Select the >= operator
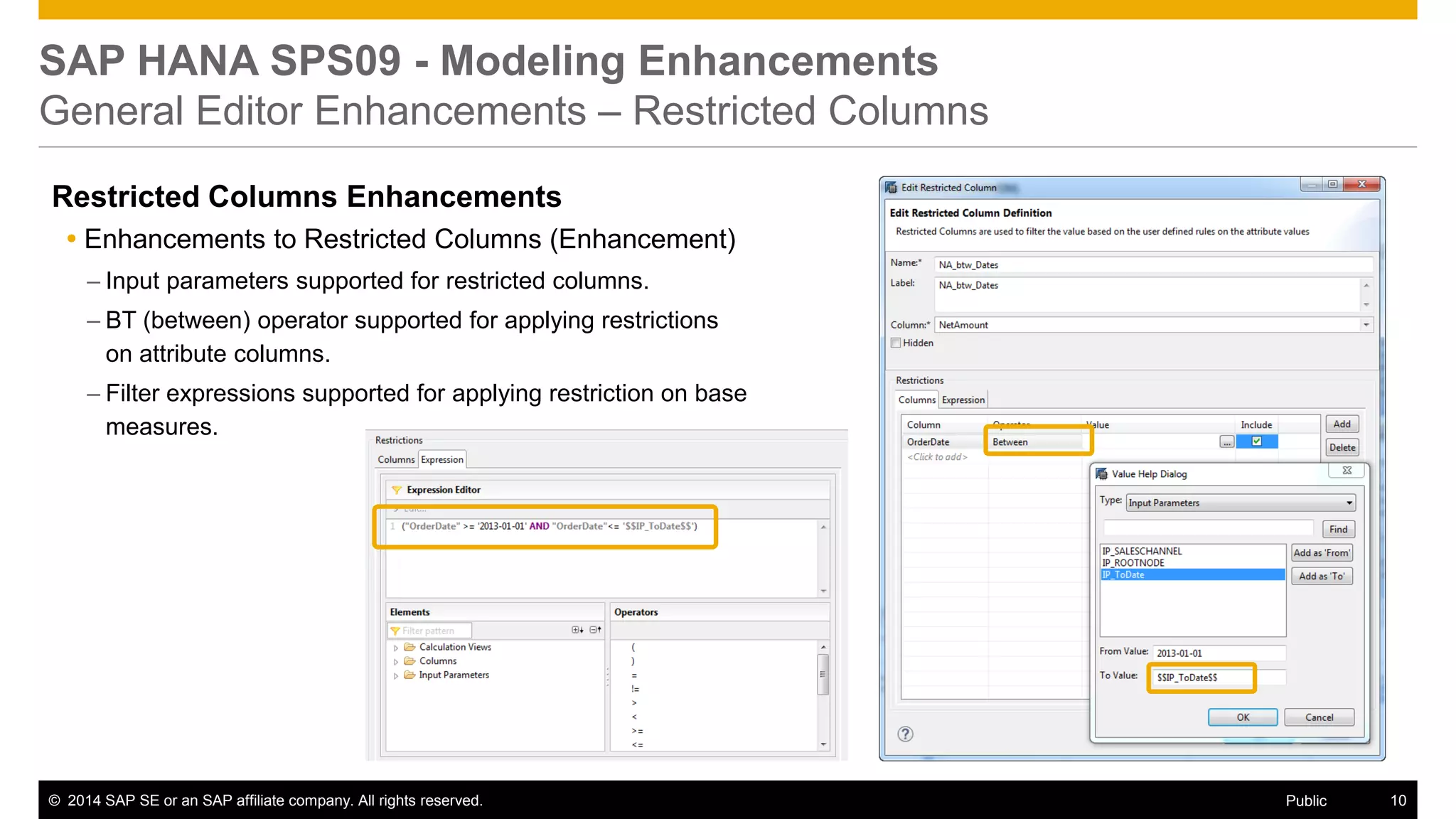This screenshot has height=819, width=1456. pyautogui.click(x=637, y=732)
